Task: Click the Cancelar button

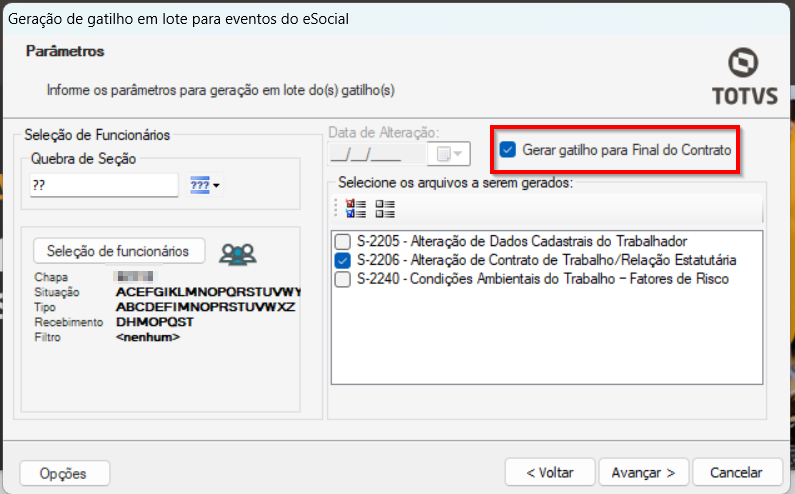Action: tap(737, 473)
